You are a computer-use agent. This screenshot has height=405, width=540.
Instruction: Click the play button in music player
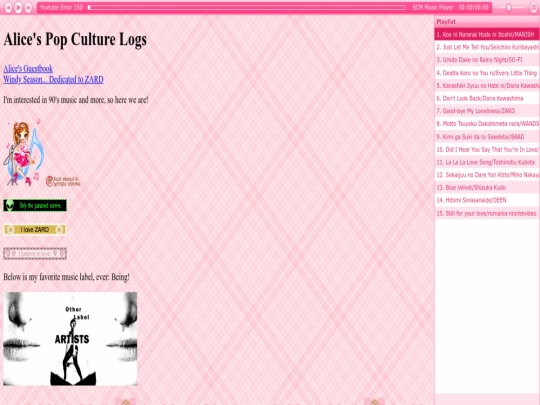pyautogui.click(x=18, y=7)
